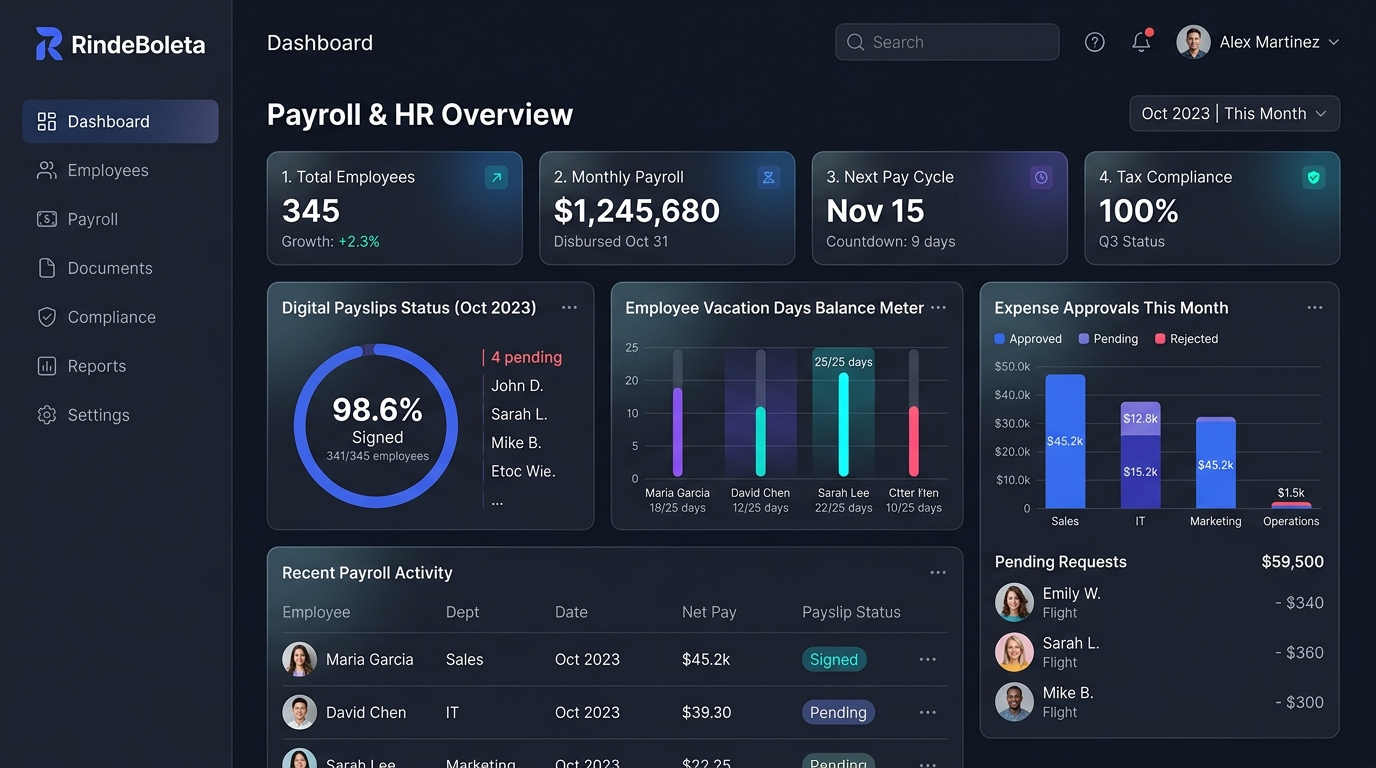Open the notifications bell
The width and height of the screenshot is (1376, 768).
point(1141,42)
